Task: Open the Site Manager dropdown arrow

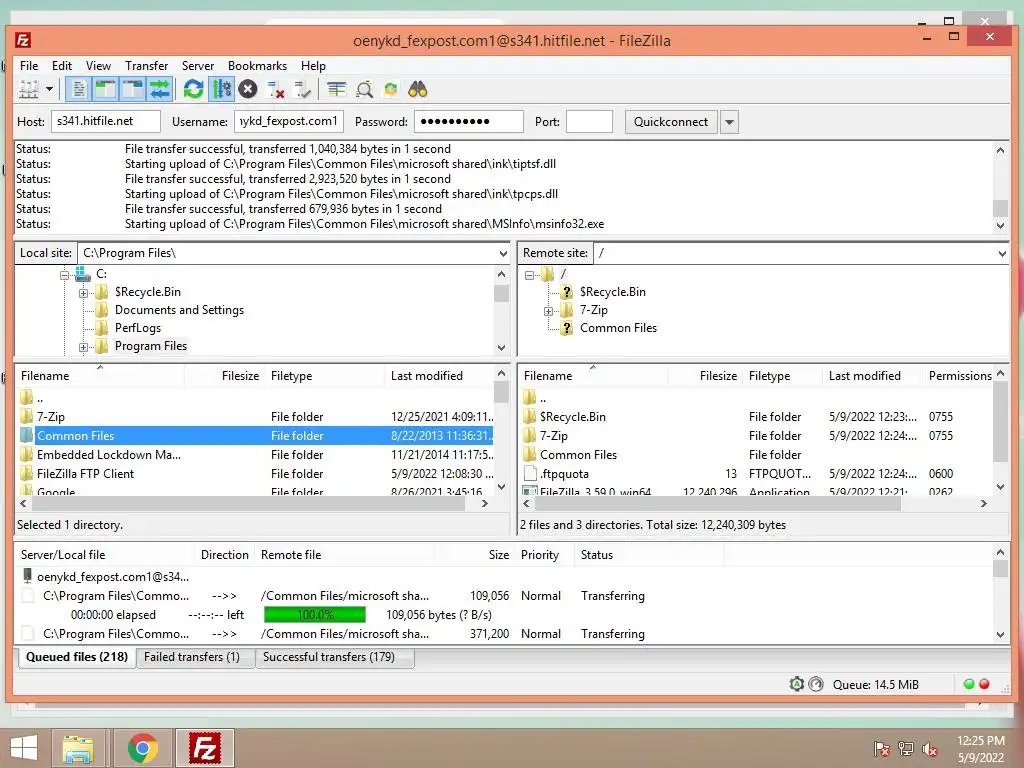Action: 49,89
